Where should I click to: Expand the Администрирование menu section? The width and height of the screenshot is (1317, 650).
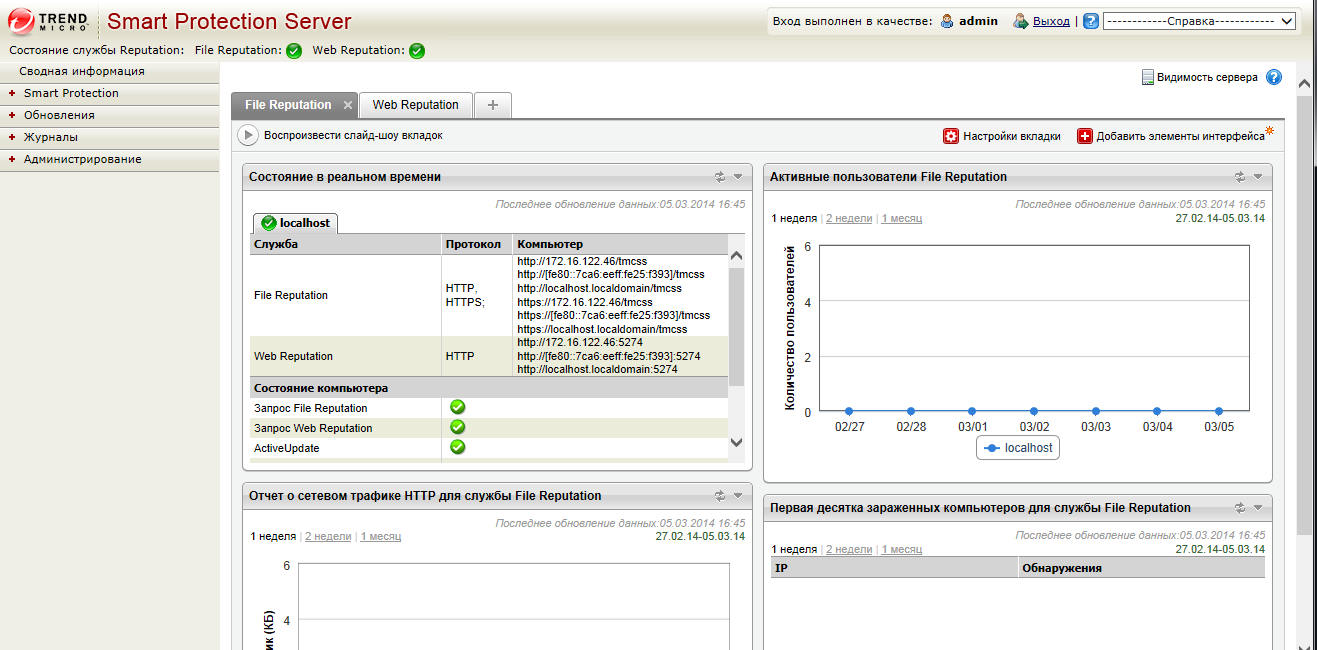[82, 159]
